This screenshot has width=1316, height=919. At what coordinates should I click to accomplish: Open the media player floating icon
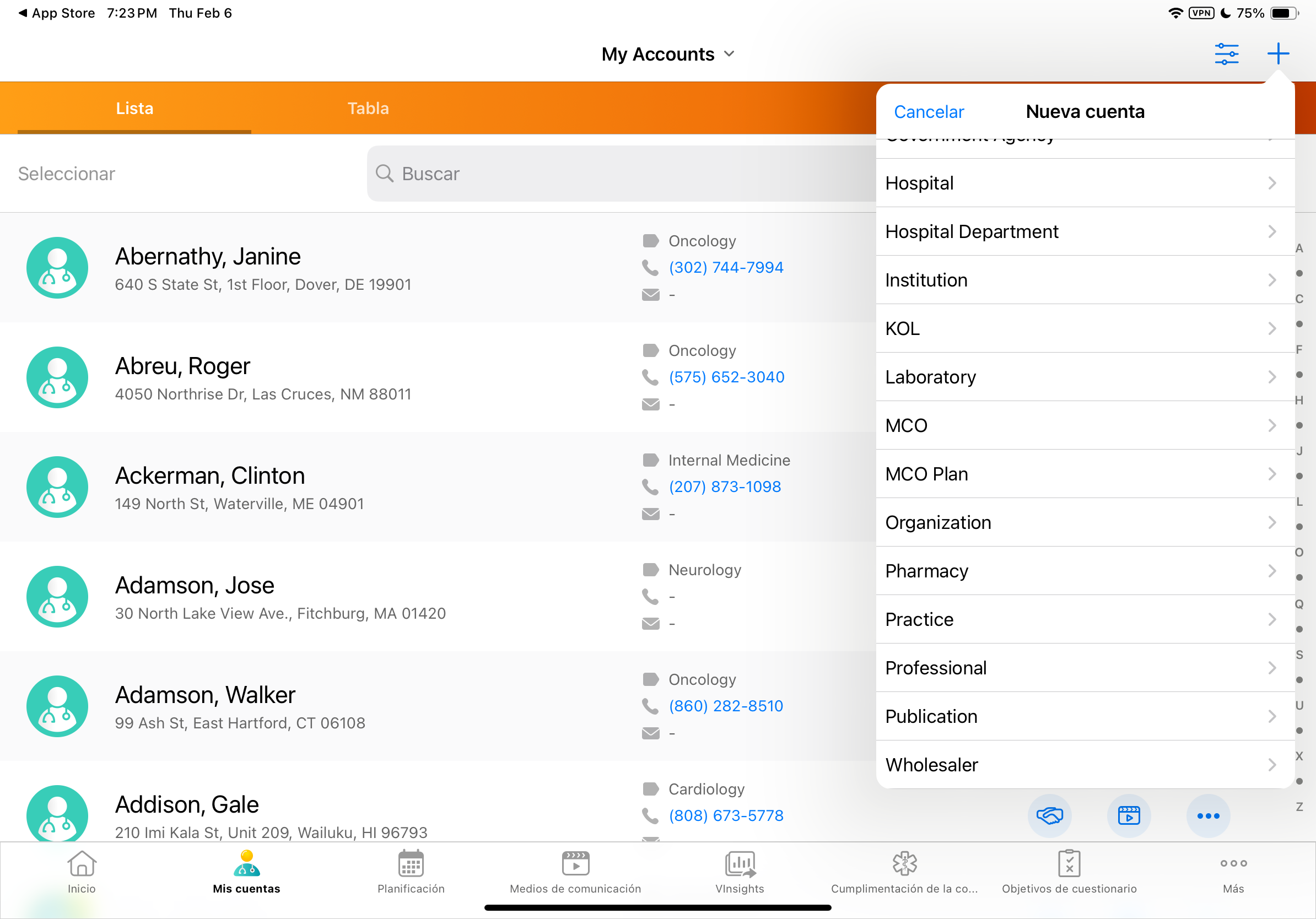point(1128,815)
